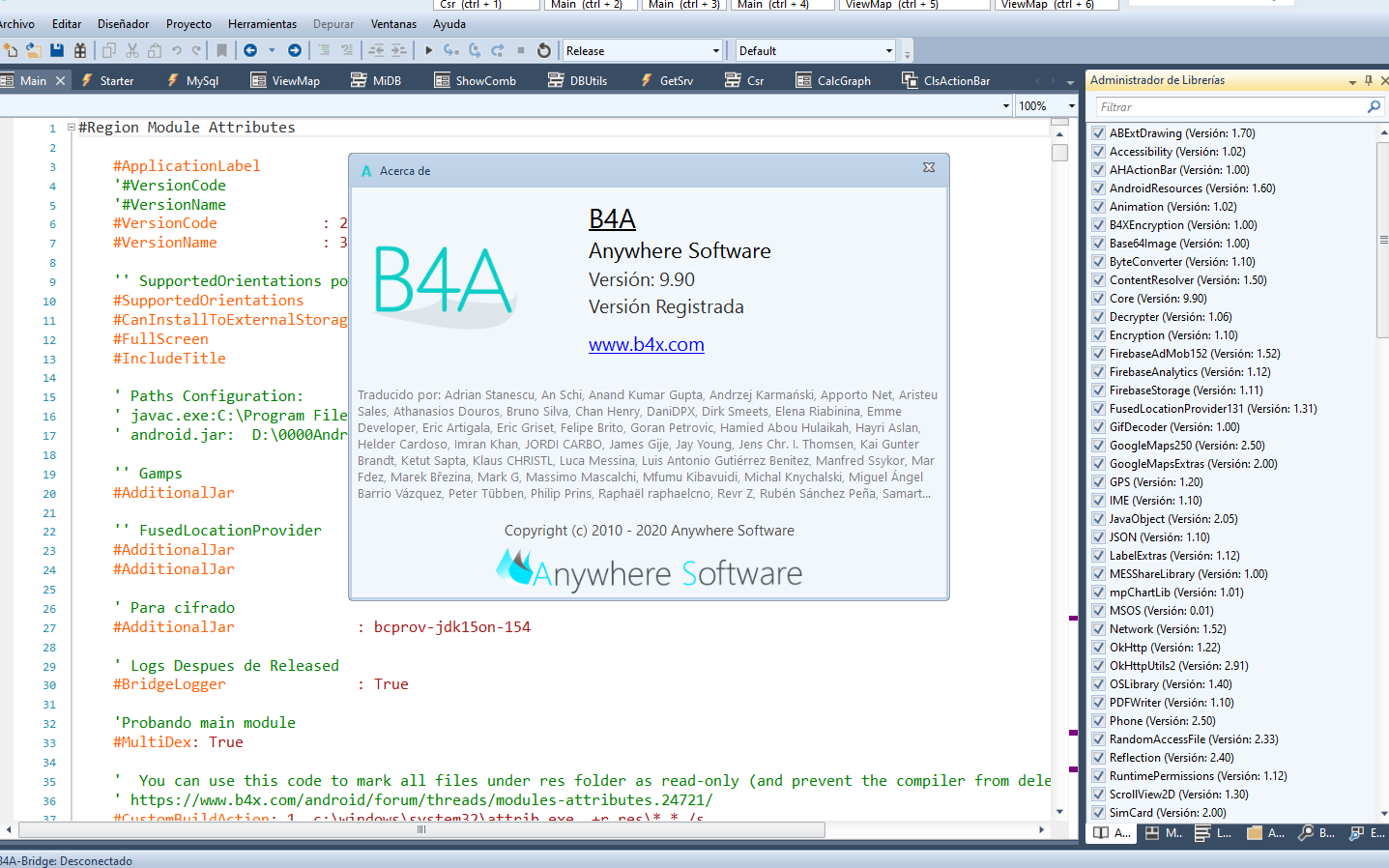Screen dimensions: 1389x868
Task: Toggle the AndroidResources library checkbox
Action: 1099,188
